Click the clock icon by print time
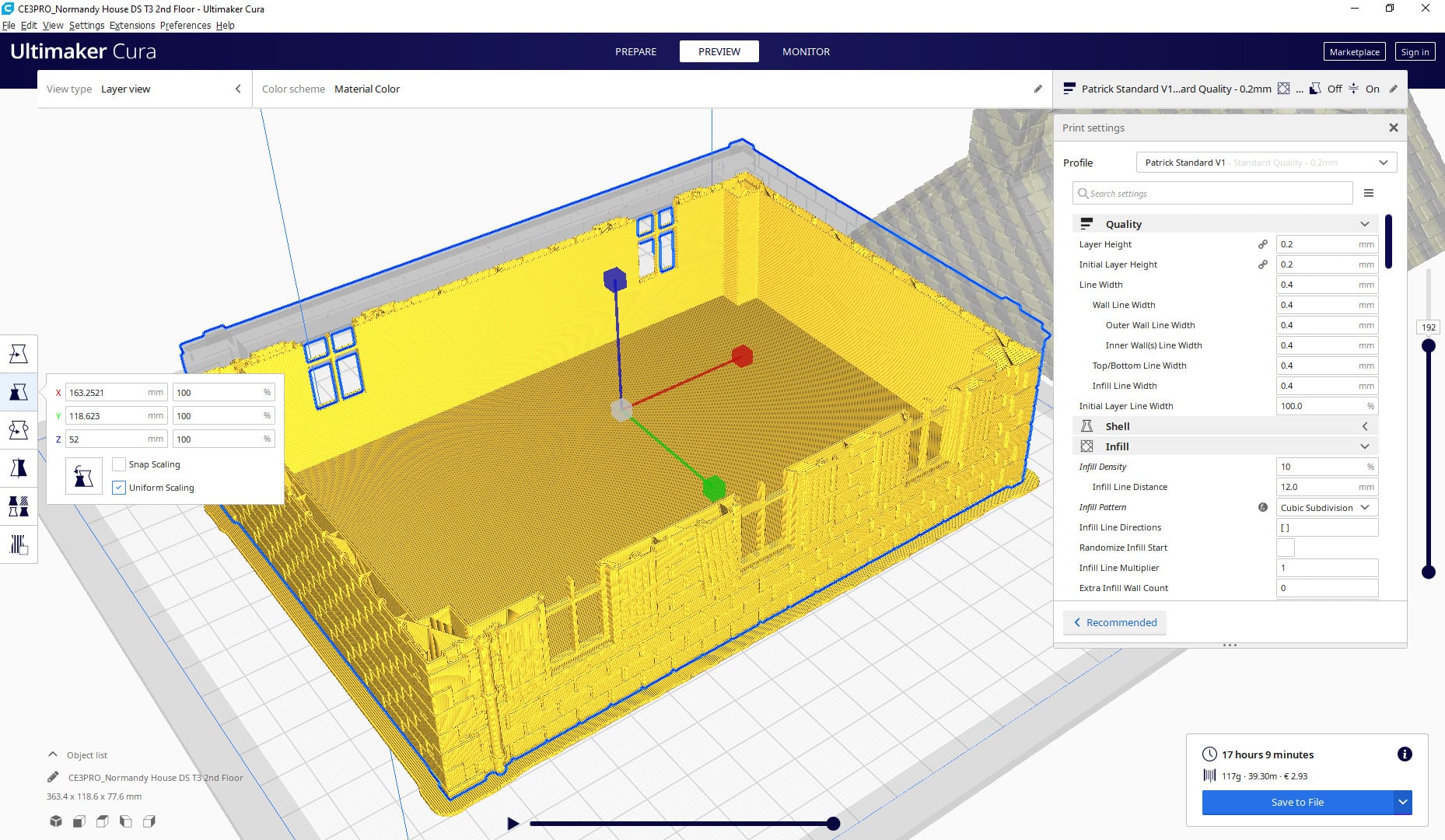 coord(1209,754)
